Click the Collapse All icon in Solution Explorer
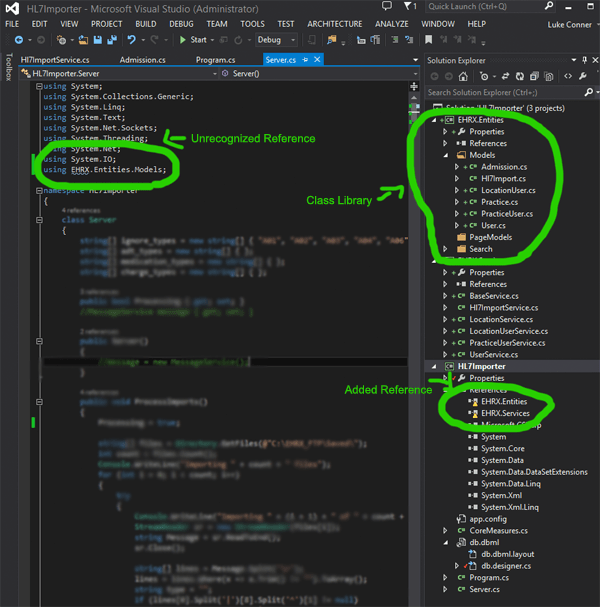 [x=534, y=76]
